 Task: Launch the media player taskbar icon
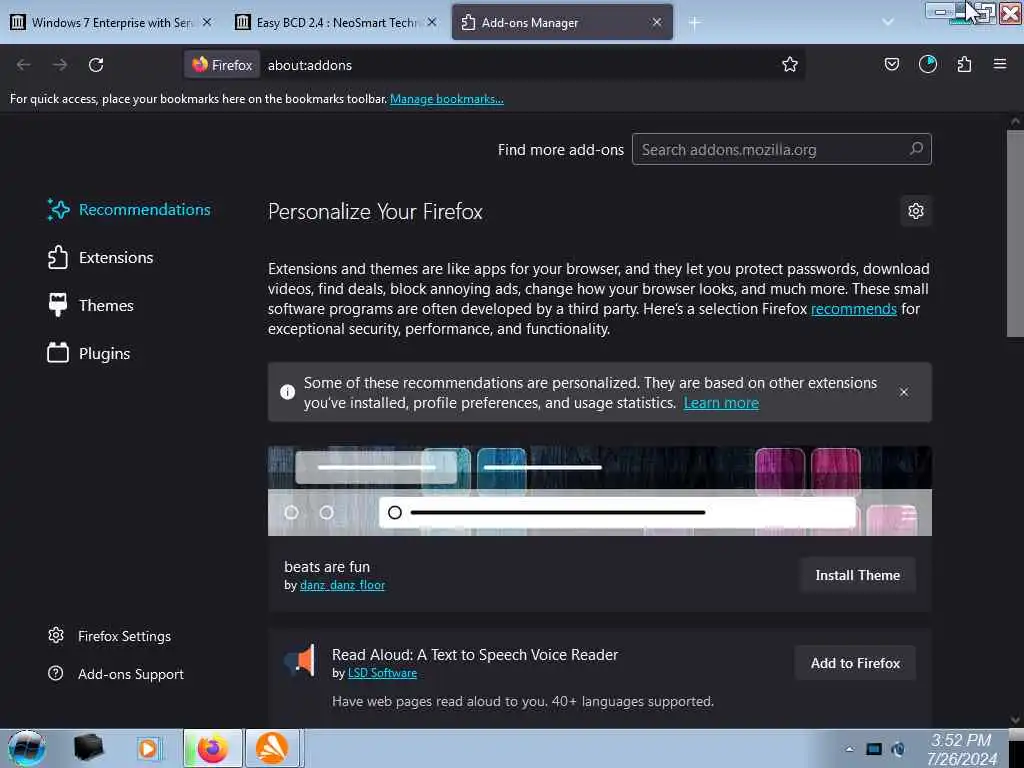point(149,748)
